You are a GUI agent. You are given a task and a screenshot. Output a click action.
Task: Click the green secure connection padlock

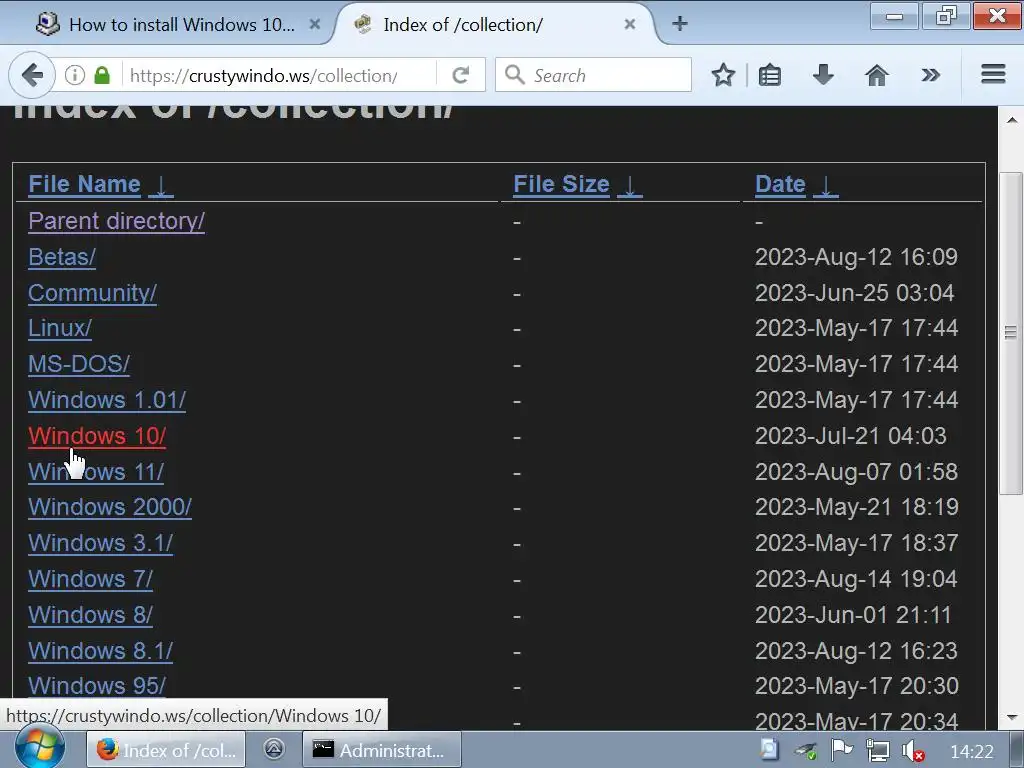click(102, 75)
